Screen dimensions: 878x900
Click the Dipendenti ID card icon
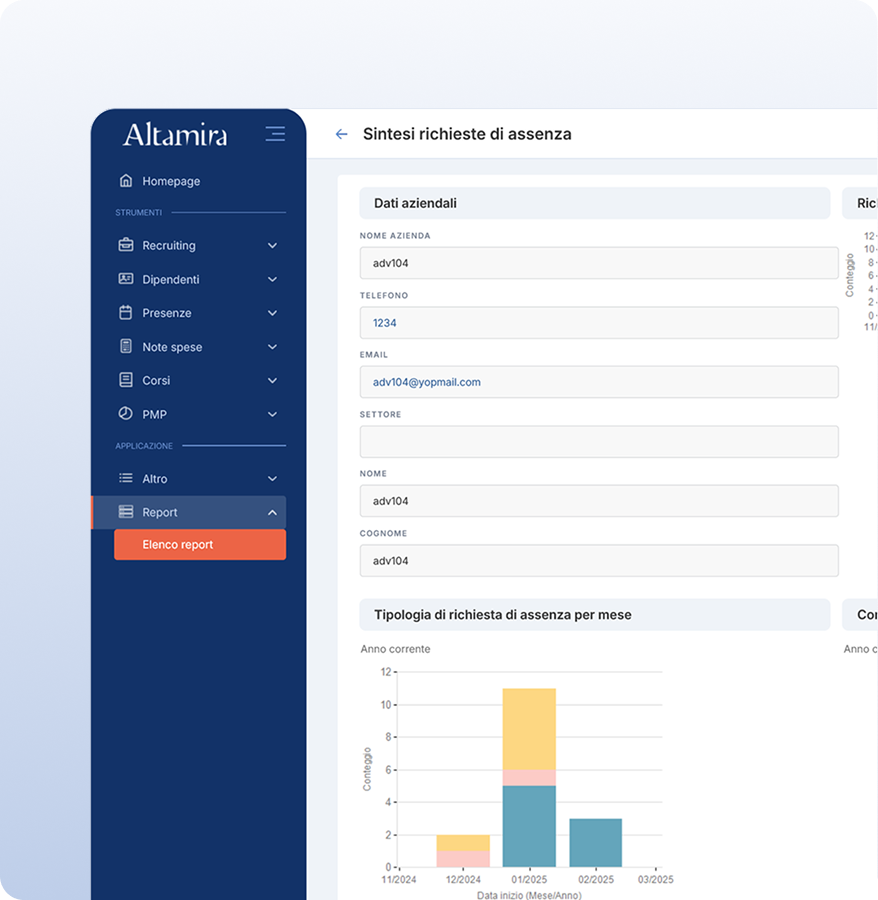coord(126,279)
